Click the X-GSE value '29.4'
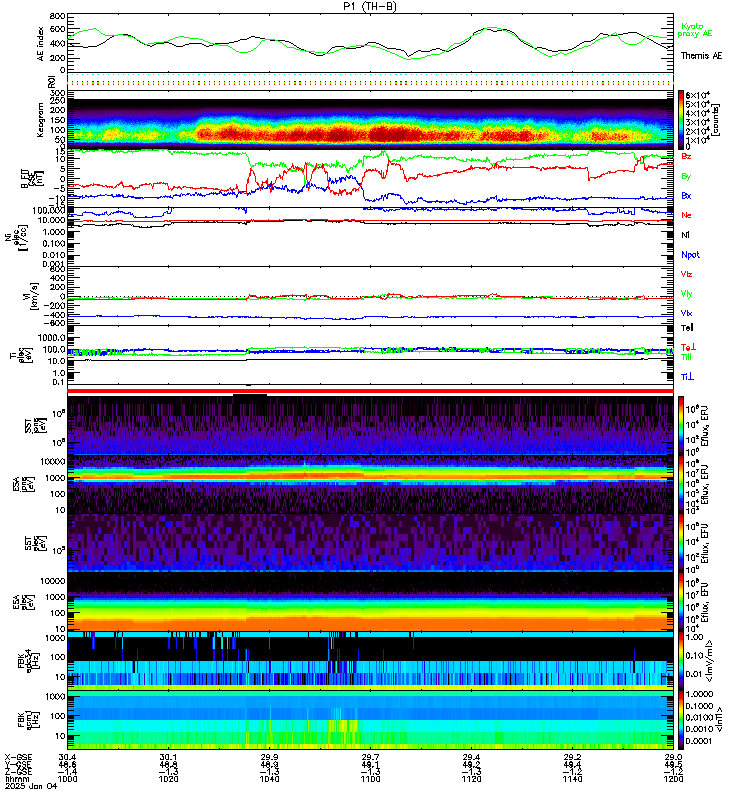 coord(471,757)
